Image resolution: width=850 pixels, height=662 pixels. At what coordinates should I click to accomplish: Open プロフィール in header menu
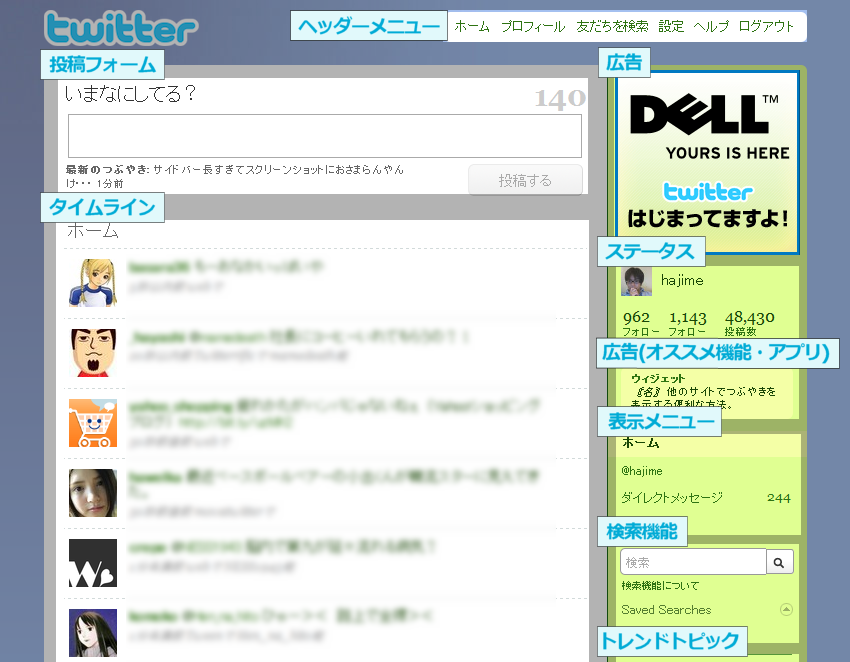pyautogui.click(x=532, y=26)
